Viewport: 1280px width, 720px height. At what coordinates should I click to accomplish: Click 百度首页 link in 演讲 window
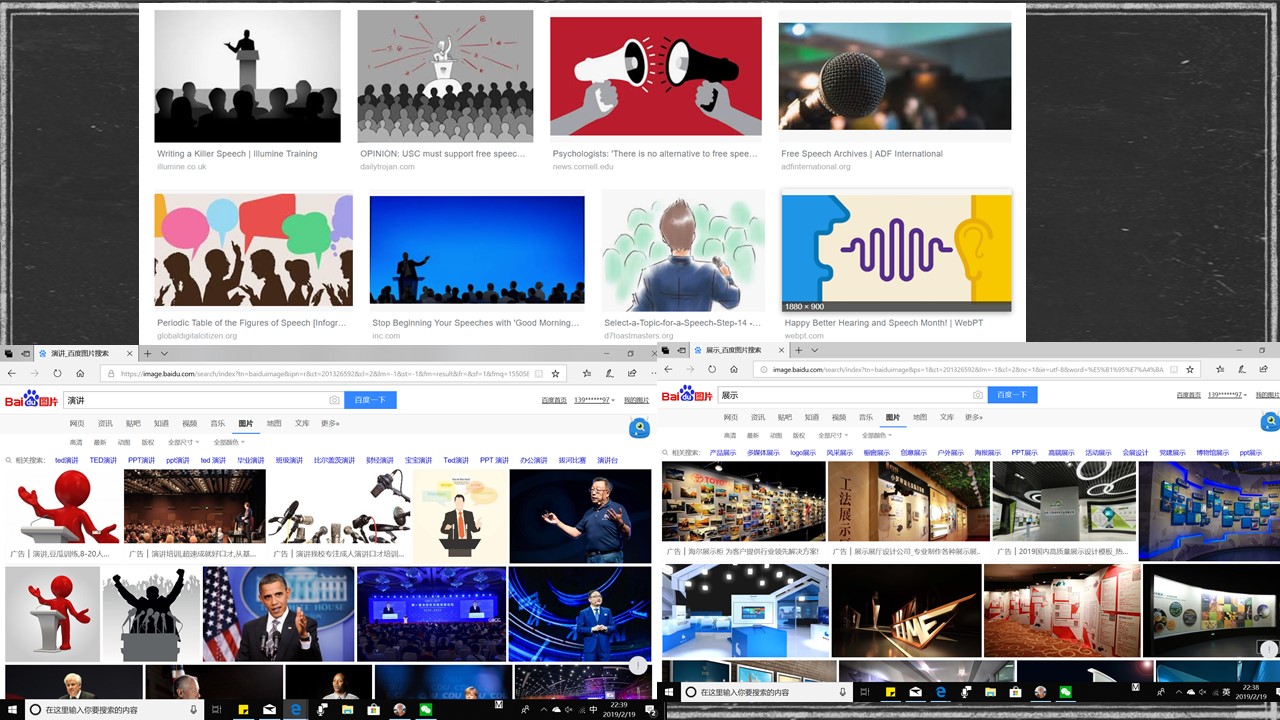click(554, 400)
